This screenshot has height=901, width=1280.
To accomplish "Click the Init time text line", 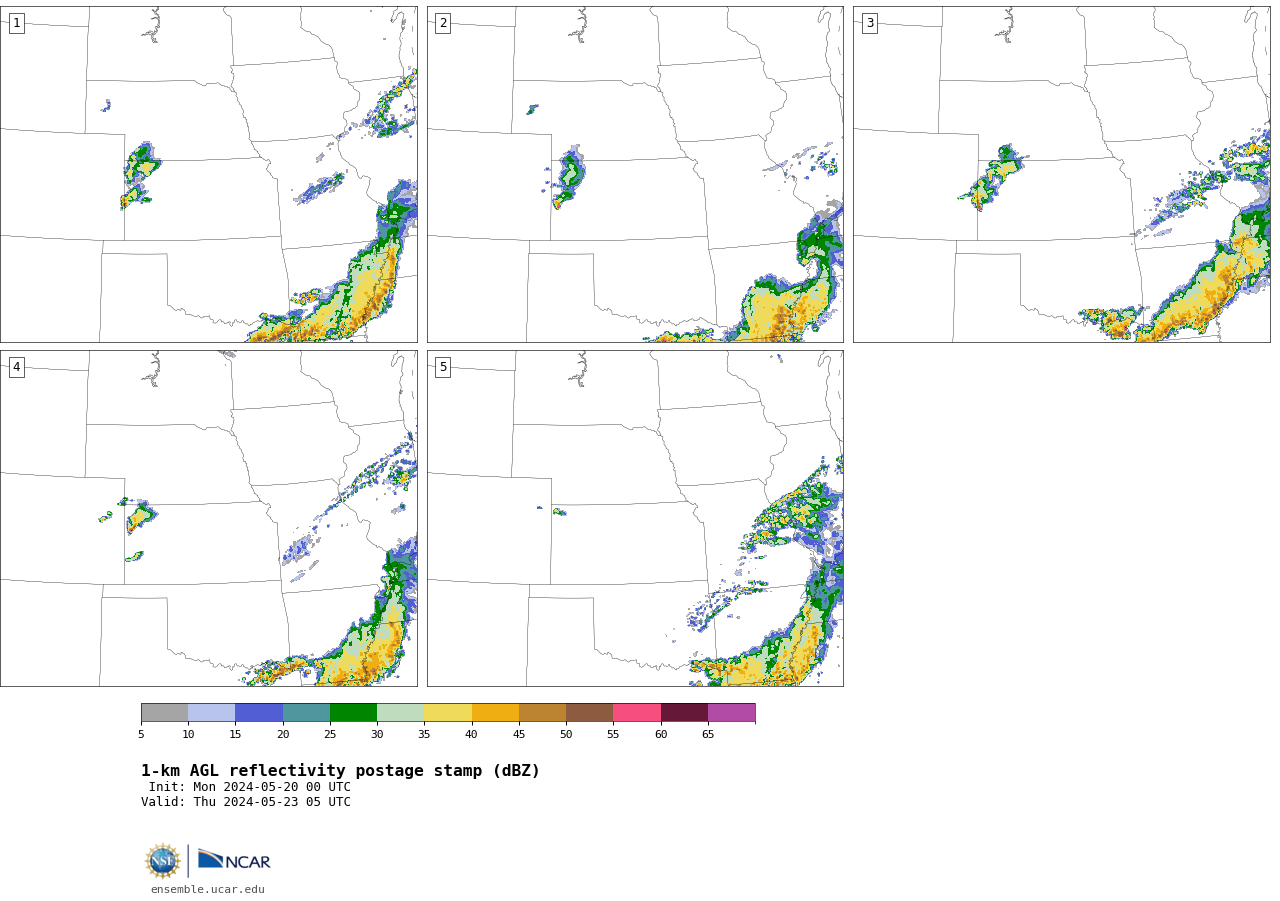I will pyautogui.click(x=250, y=787).
